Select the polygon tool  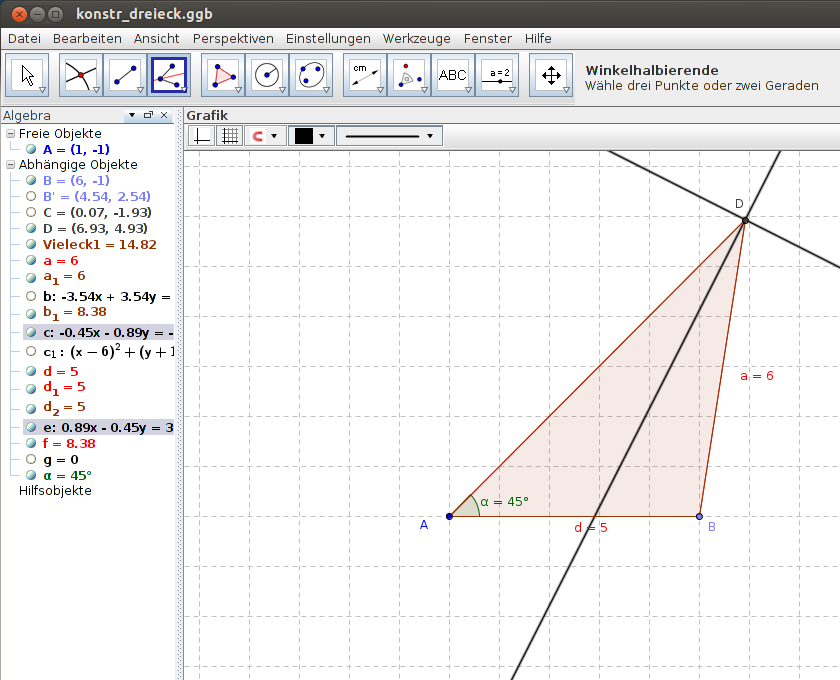[222, 74]
